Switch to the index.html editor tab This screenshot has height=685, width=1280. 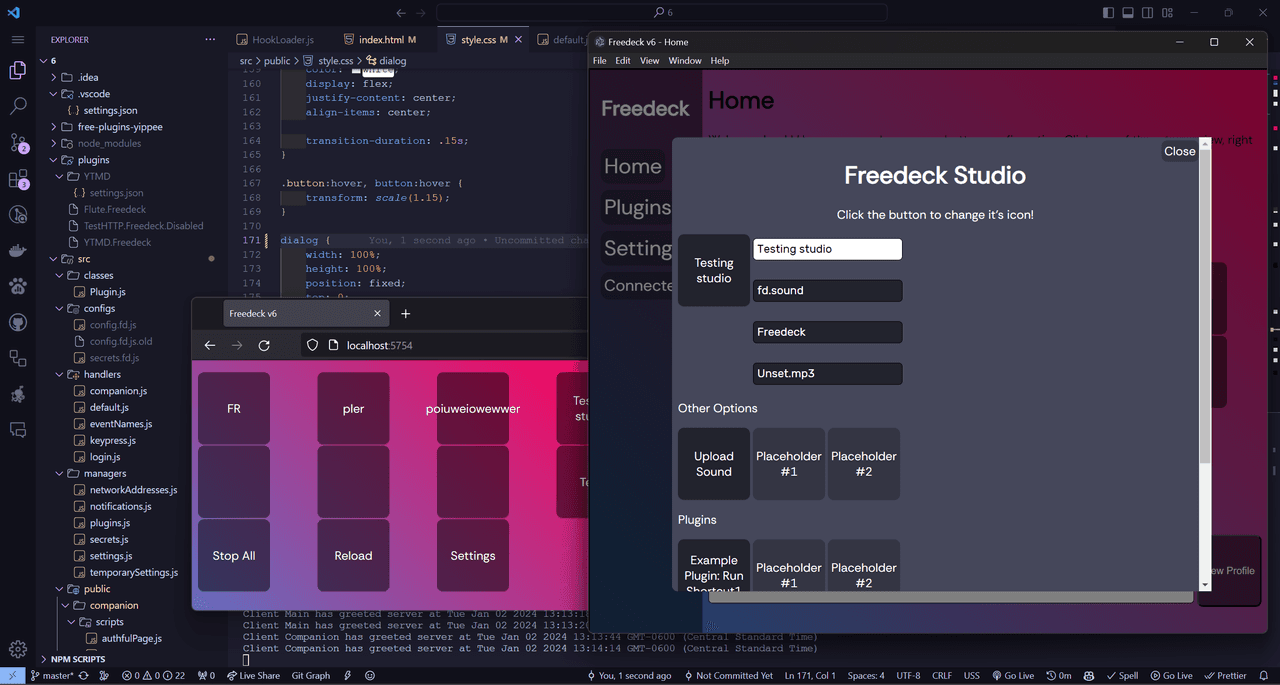point(380,40)
